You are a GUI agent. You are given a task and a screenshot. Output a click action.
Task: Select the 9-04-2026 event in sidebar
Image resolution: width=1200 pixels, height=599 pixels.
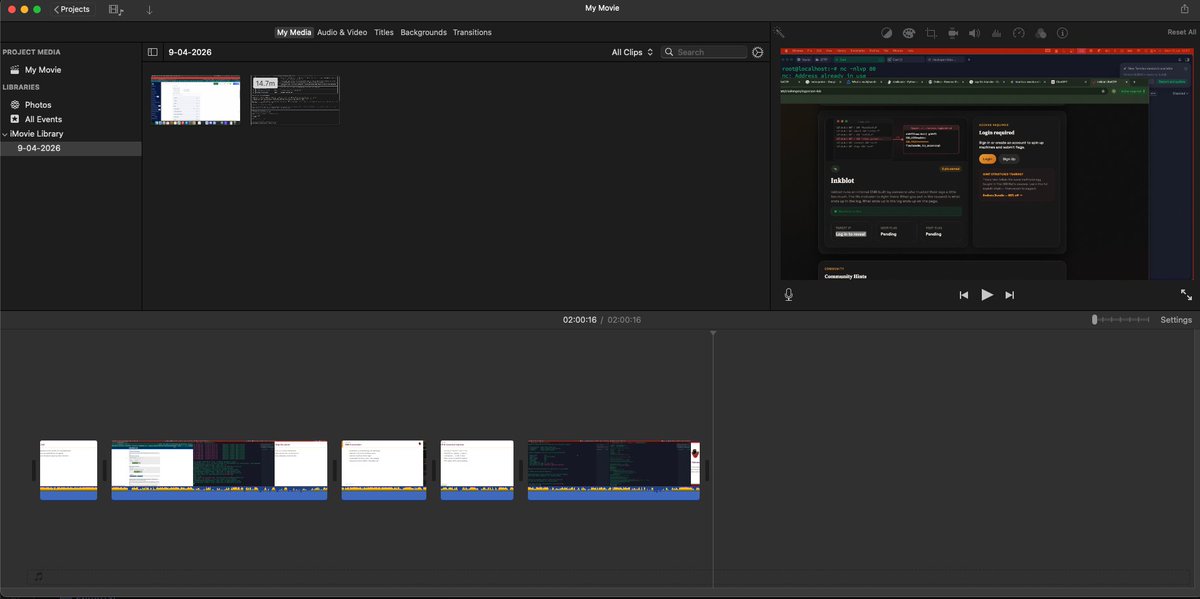[x=71, y=148]
